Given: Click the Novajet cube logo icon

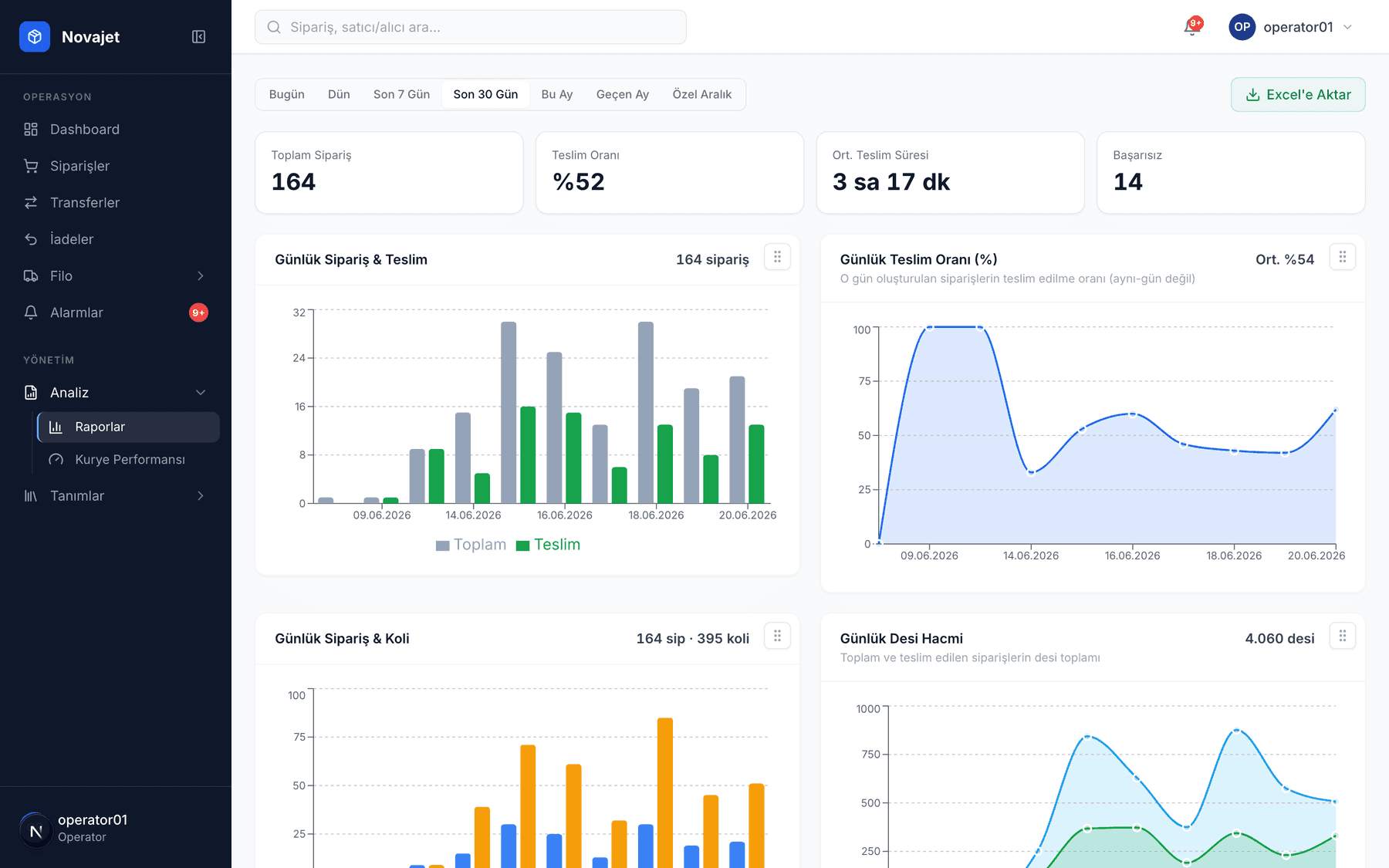Looking at the screenshot, I should 35,36.
